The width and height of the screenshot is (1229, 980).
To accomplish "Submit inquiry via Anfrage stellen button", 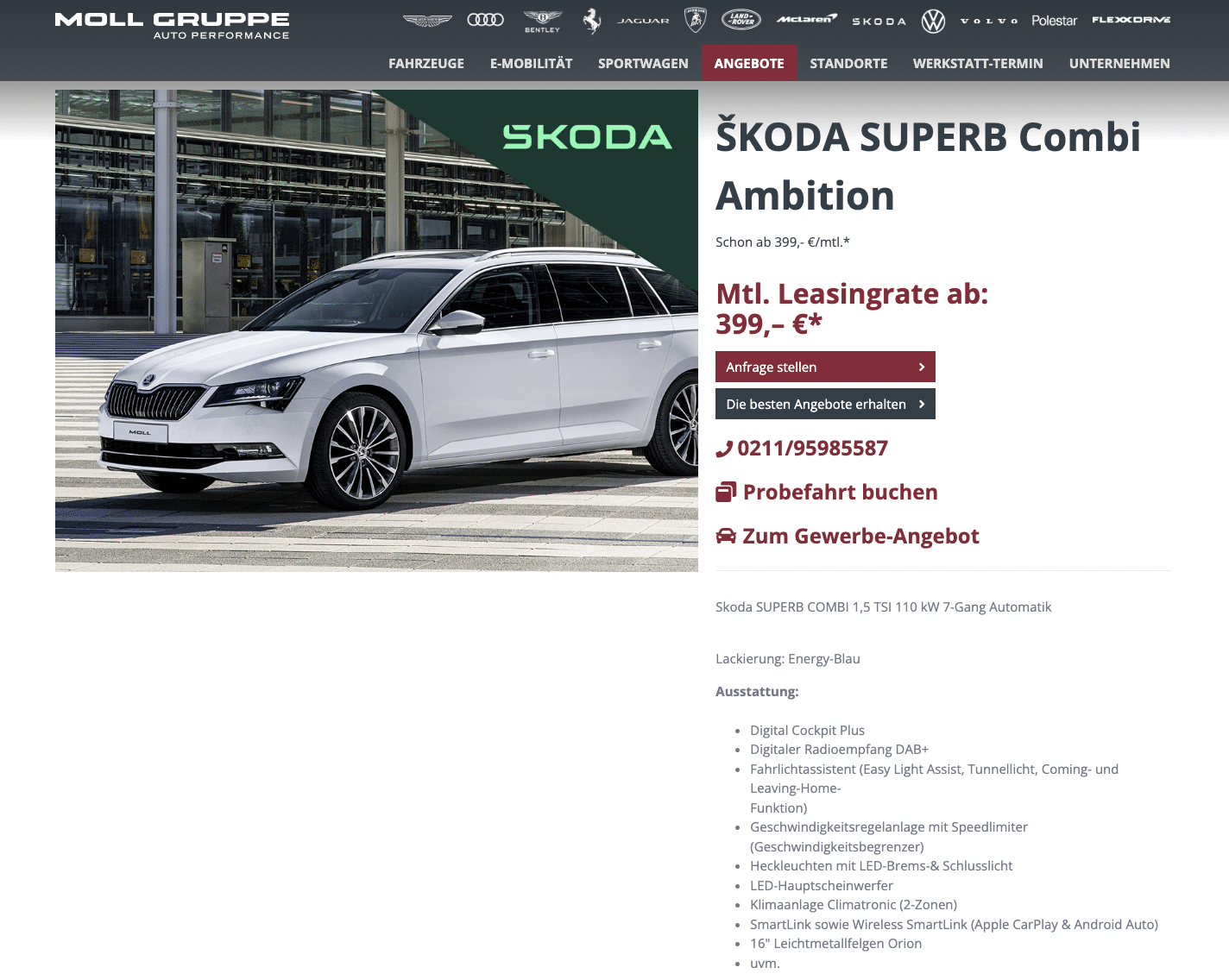I will pos(825,367).
